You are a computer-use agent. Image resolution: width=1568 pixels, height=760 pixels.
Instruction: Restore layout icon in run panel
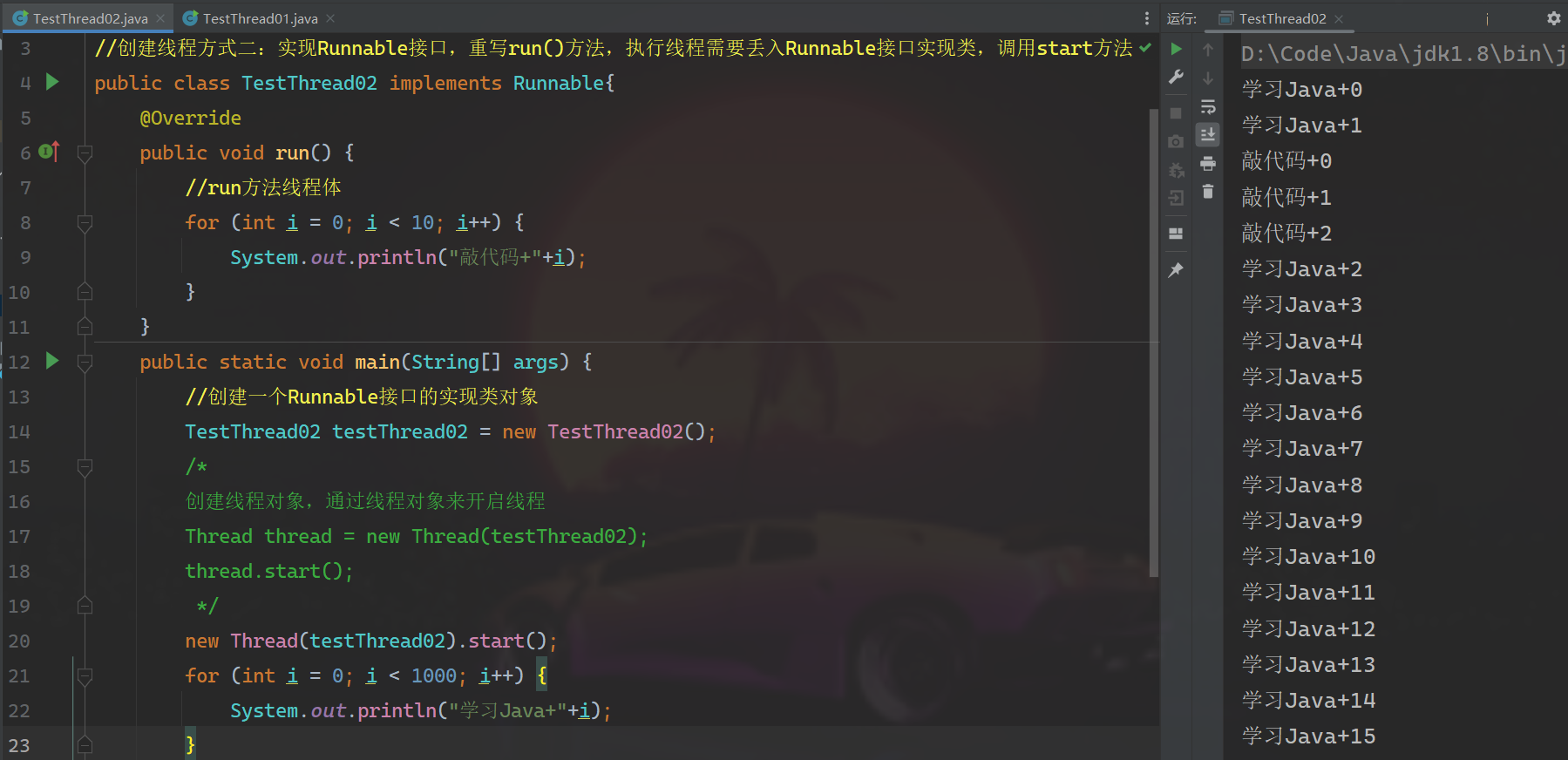pyautogui.click(x=1176, y=234)
